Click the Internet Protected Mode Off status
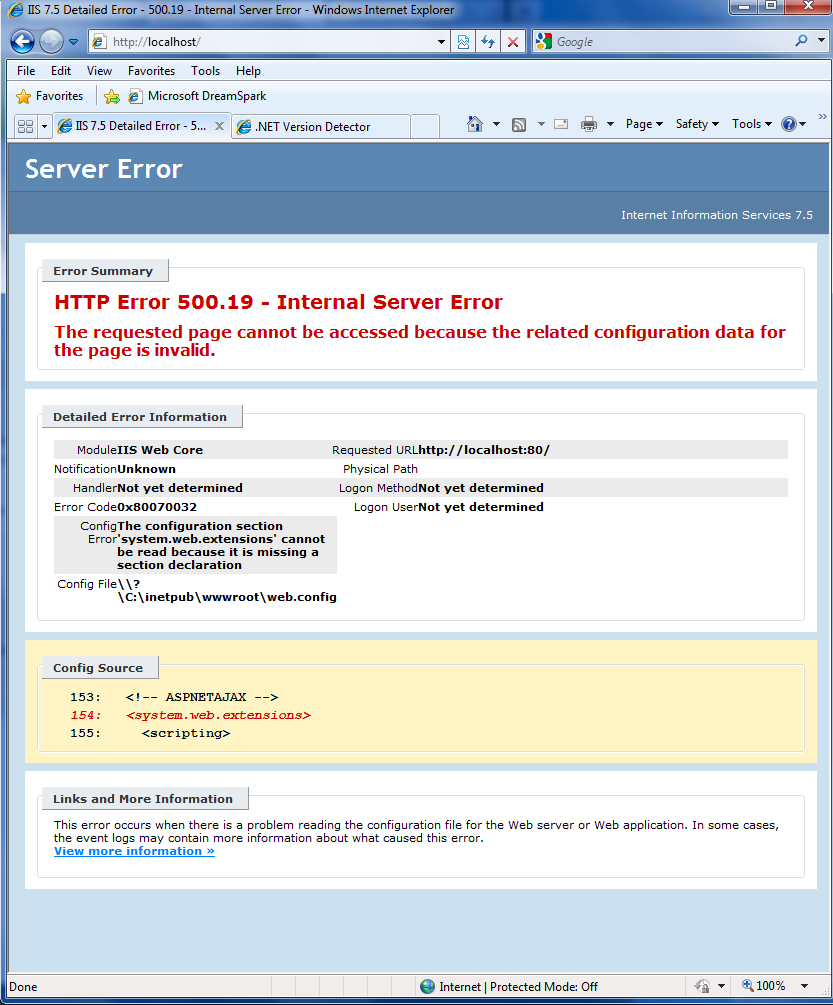833x1005 pixels. pyautogui.click(x=509, y=986)
